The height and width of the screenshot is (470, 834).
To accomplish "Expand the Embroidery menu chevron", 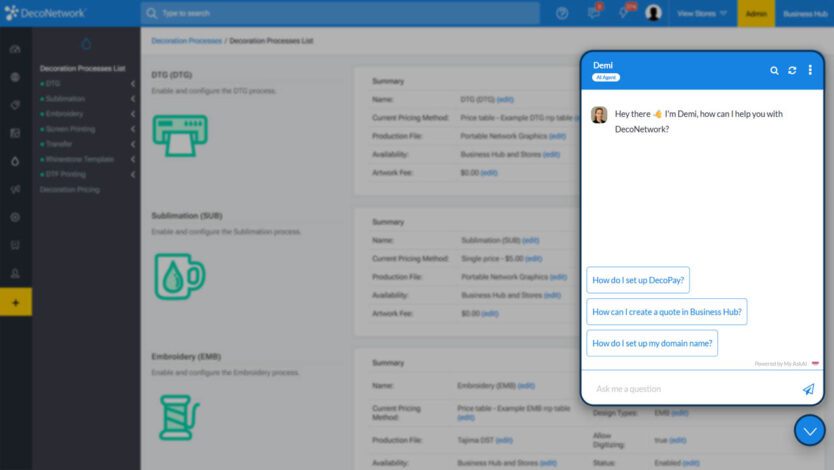I will pos(132,113).
